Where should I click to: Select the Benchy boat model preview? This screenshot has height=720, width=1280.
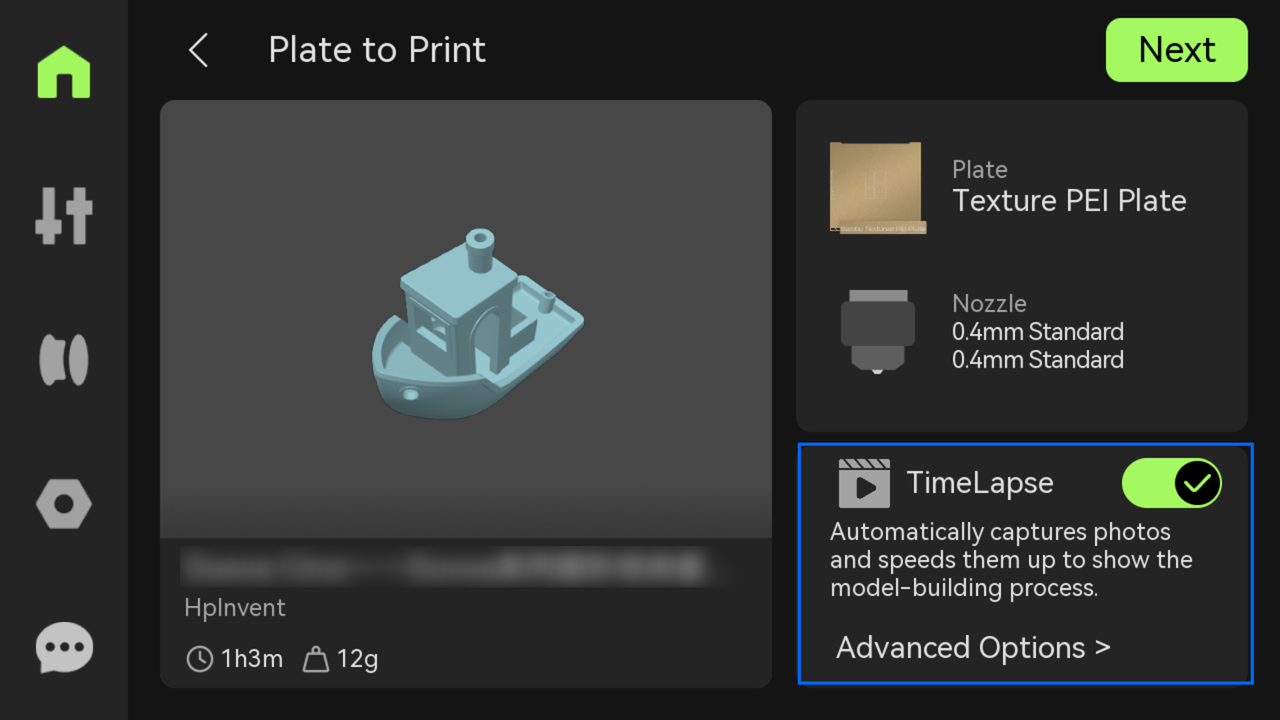click(478, 322)
